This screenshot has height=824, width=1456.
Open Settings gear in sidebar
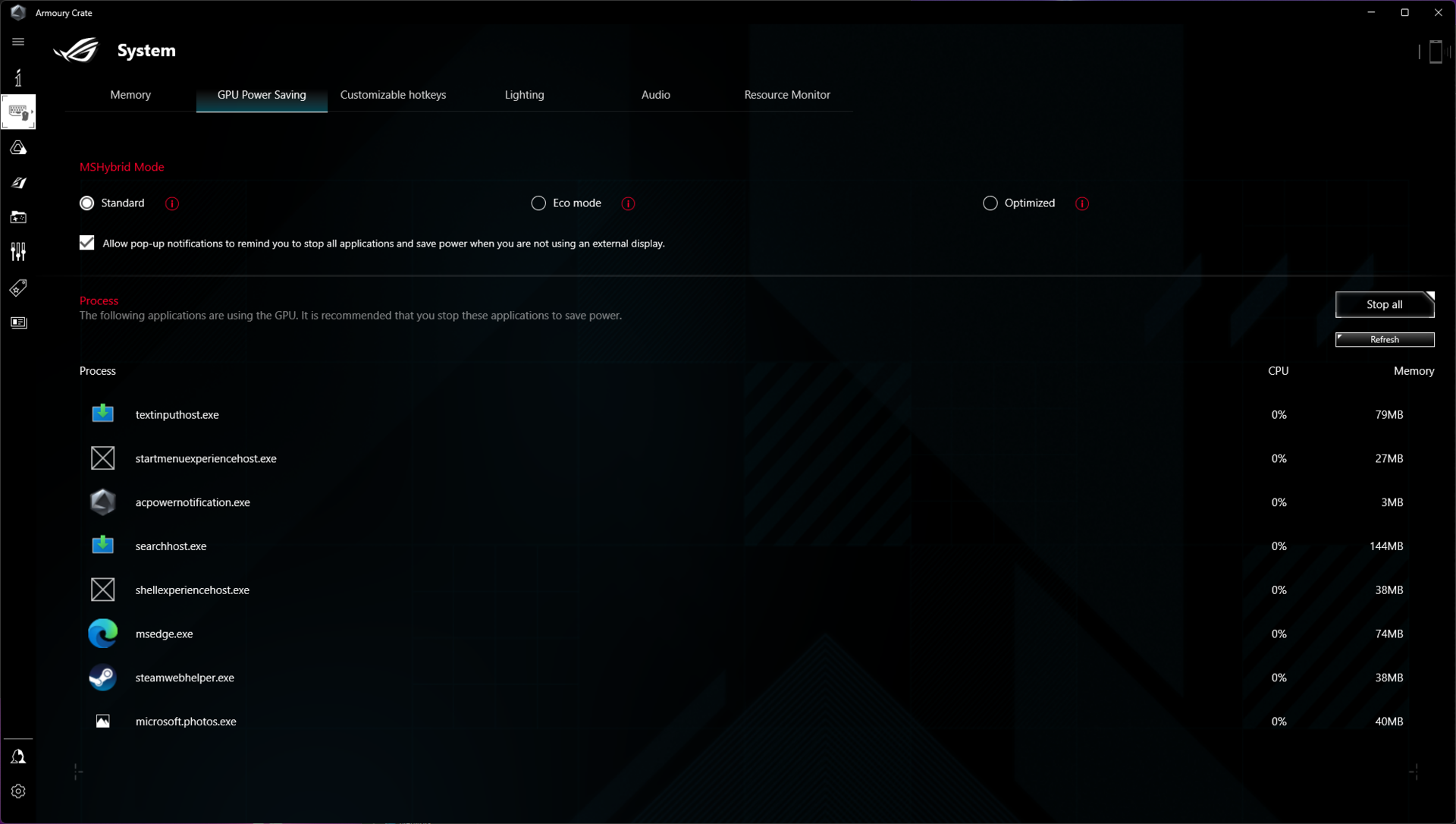(18, 791)
